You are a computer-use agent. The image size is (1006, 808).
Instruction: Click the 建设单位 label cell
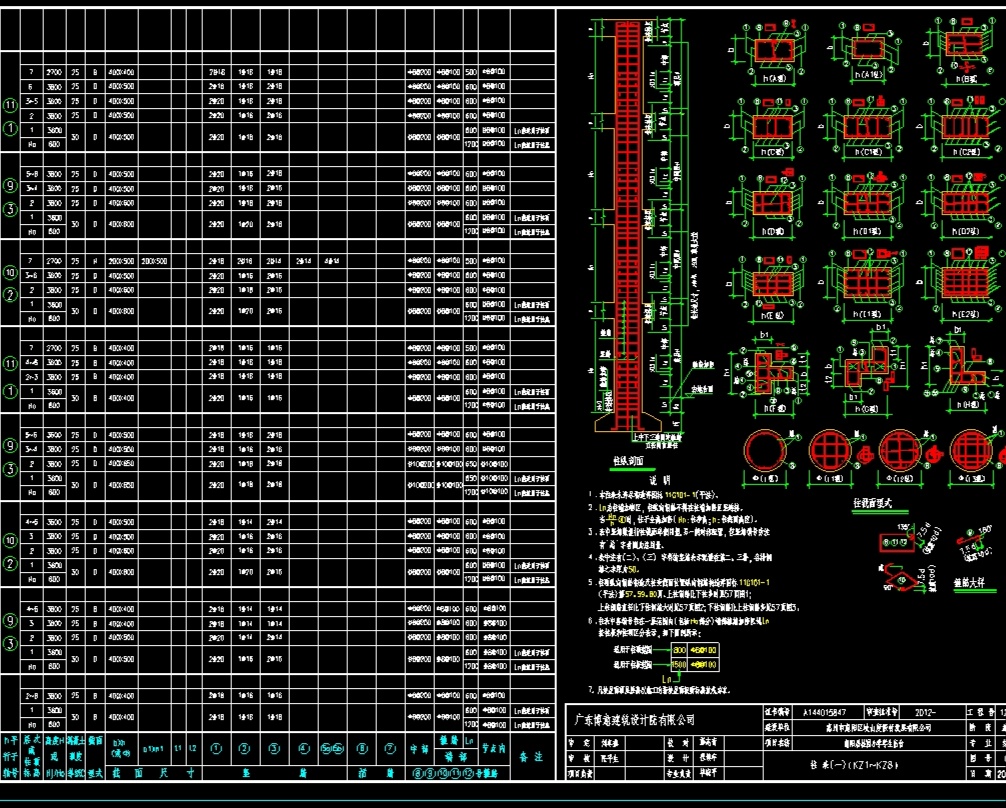click(x=778, y=727)
